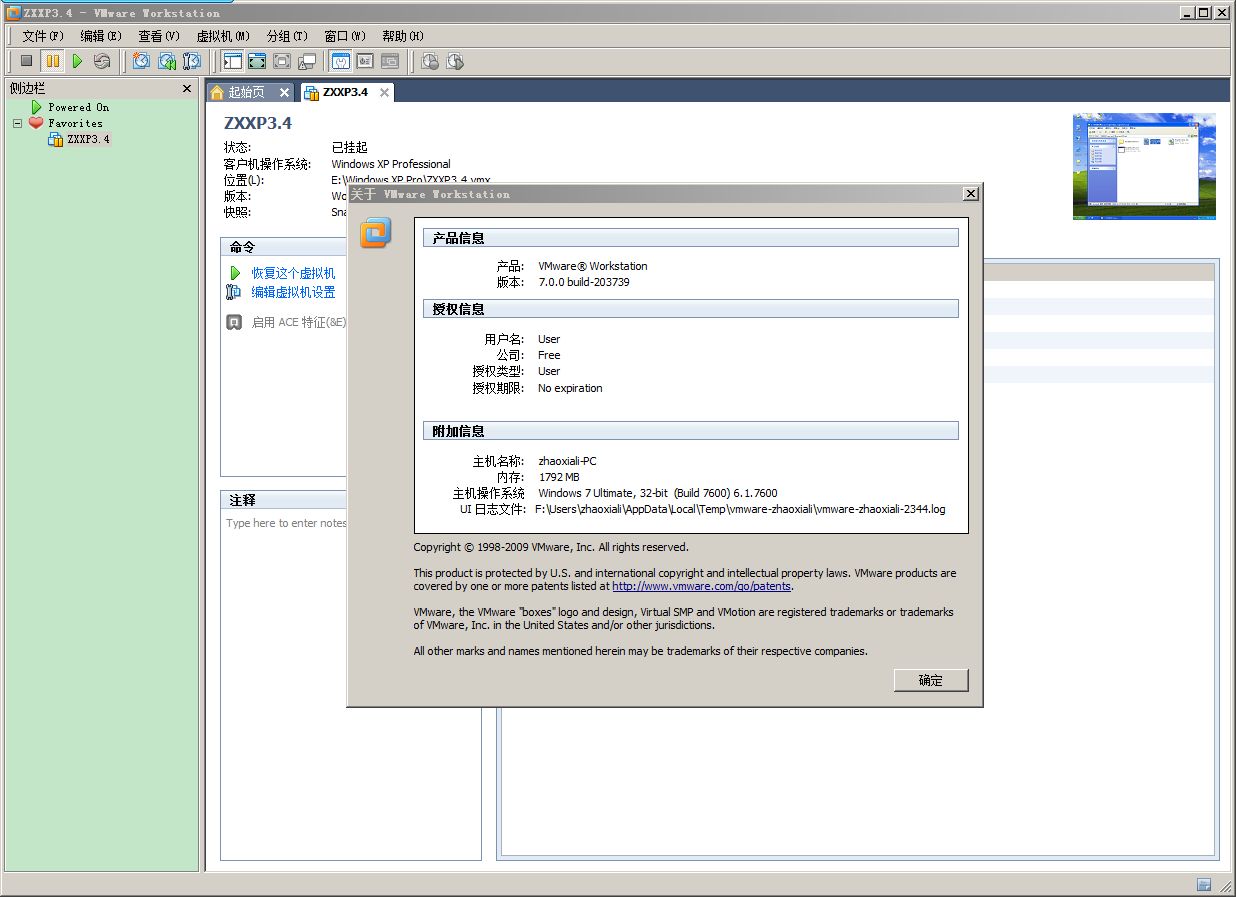Close the ZXXP3.4 tab
1236x897 pixels.
pos(383,92)
